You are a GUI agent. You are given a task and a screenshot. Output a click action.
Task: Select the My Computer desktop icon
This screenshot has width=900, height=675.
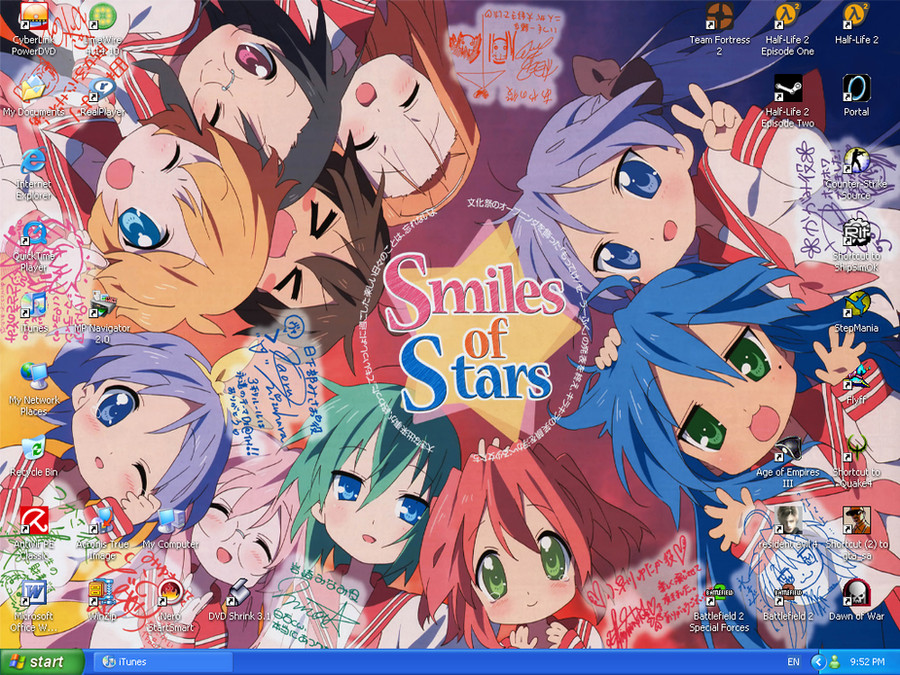click(x=170, y=521)
